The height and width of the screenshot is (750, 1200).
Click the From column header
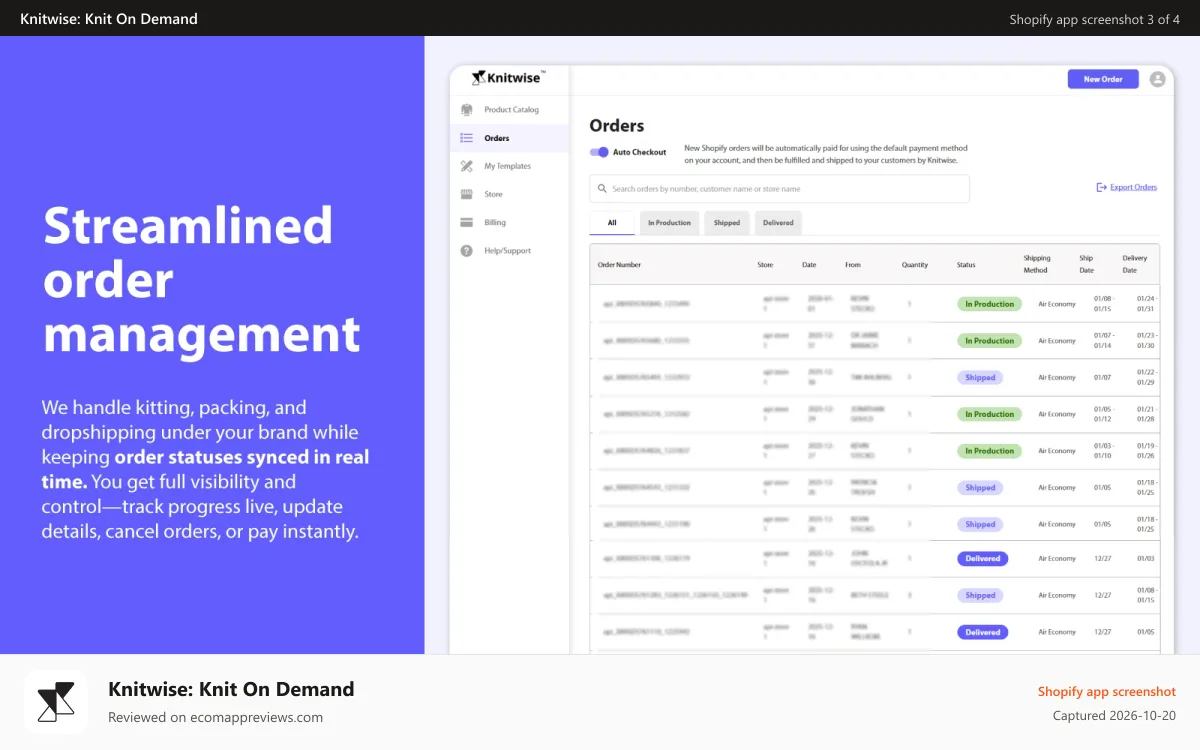click(x=852, y=265)
